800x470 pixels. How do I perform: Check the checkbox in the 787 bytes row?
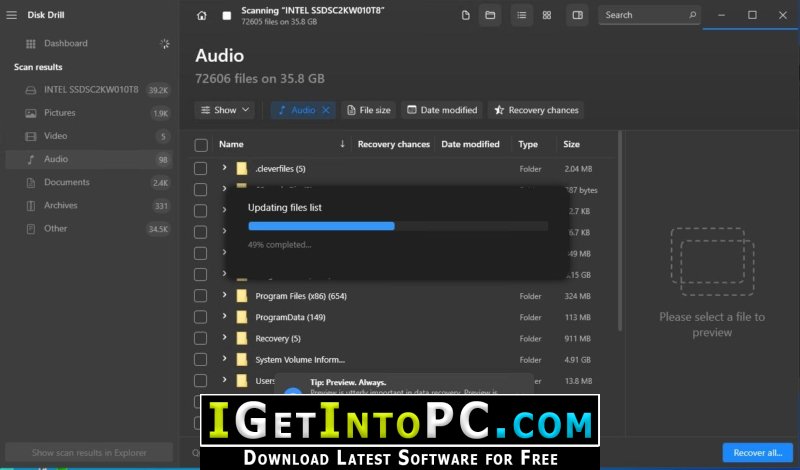point(201,190)
